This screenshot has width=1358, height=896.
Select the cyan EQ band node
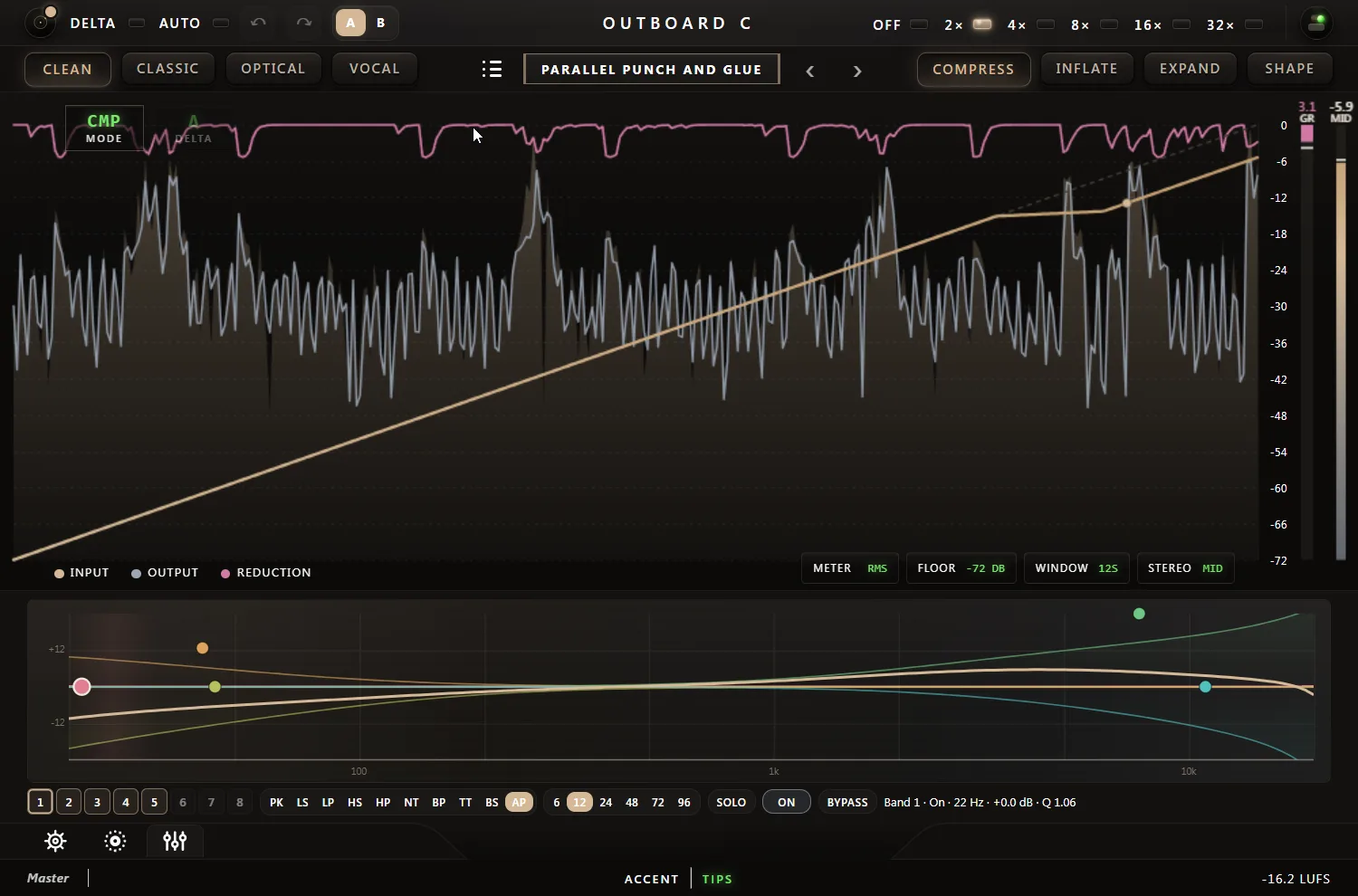click(1205, 687)
